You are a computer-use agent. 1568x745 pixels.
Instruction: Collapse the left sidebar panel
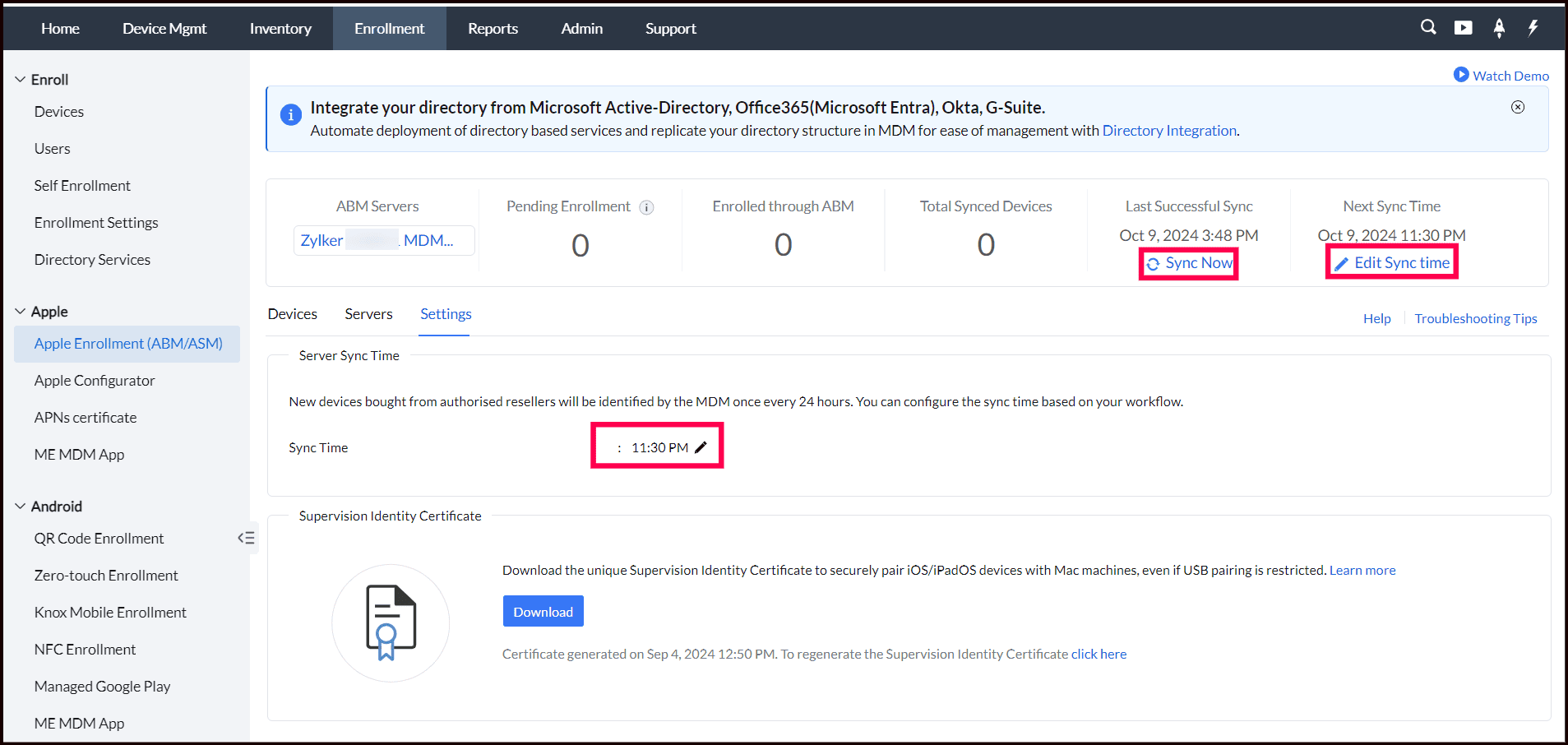(246, 538)
